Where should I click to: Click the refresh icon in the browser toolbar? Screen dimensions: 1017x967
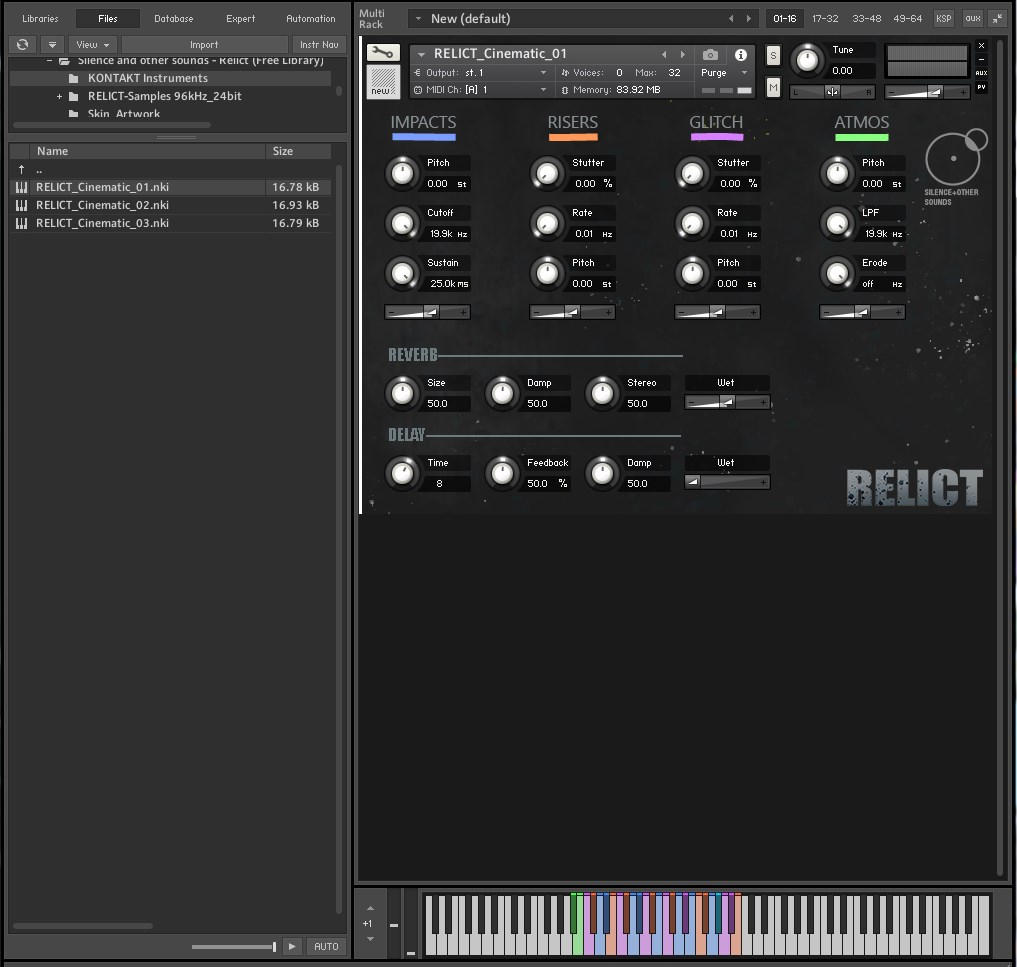(22, 45)
